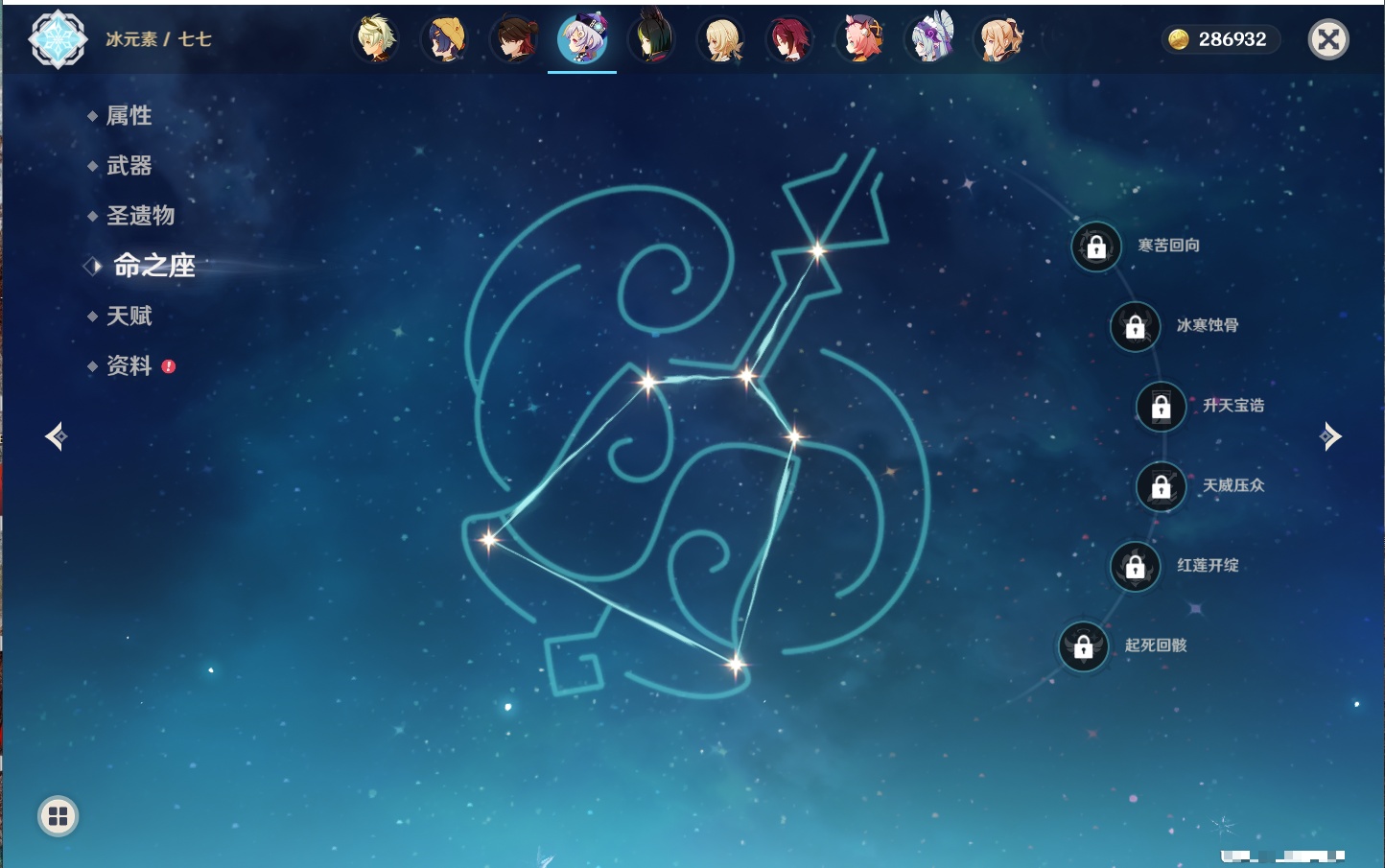Select the locked 红莲开绽 constellation icon

(1136, 567)
